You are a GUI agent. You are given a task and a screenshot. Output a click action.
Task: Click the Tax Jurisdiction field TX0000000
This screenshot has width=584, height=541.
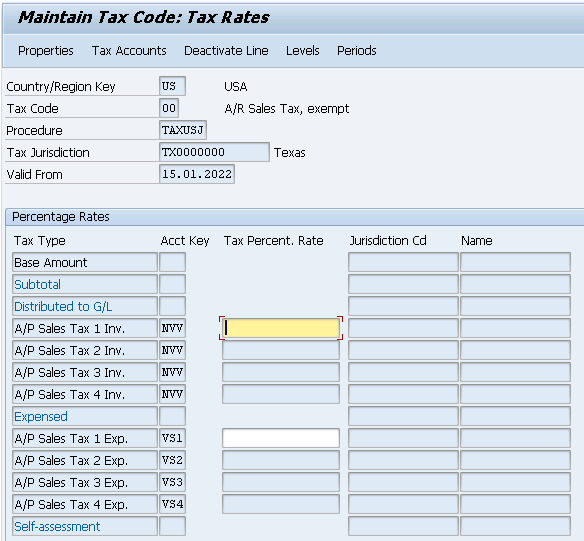214,152
